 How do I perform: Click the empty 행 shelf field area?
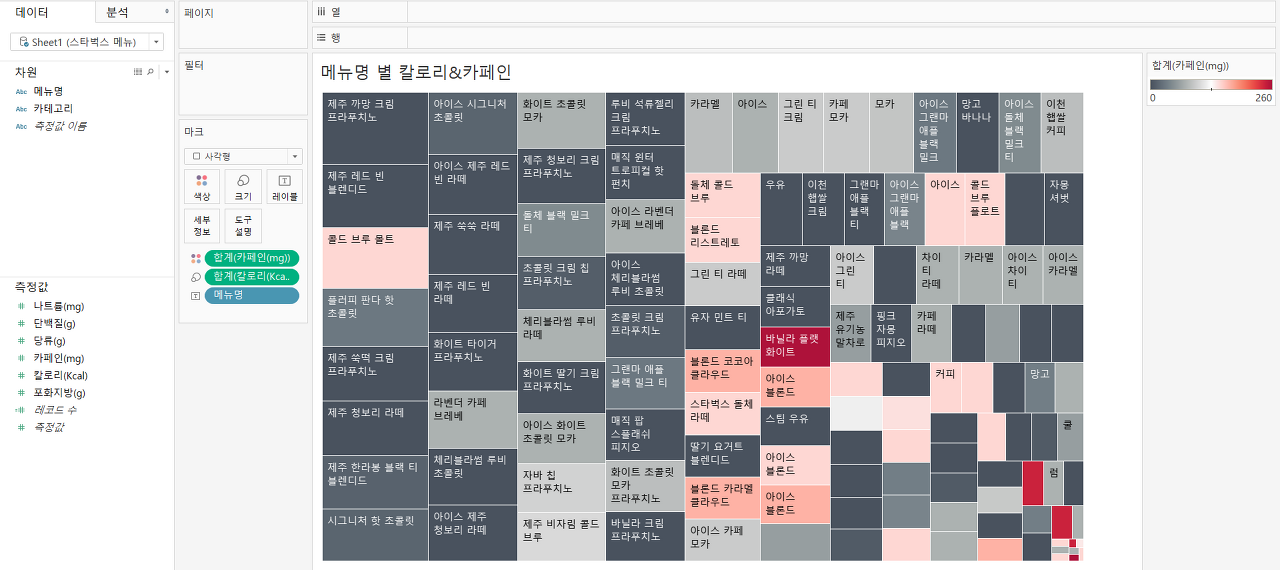point(843,37)
